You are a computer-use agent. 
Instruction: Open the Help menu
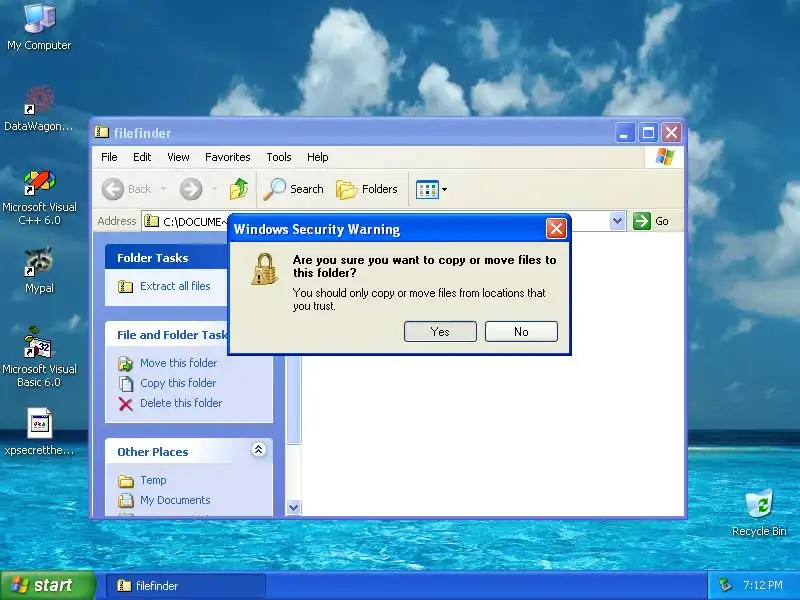point(317,157)
